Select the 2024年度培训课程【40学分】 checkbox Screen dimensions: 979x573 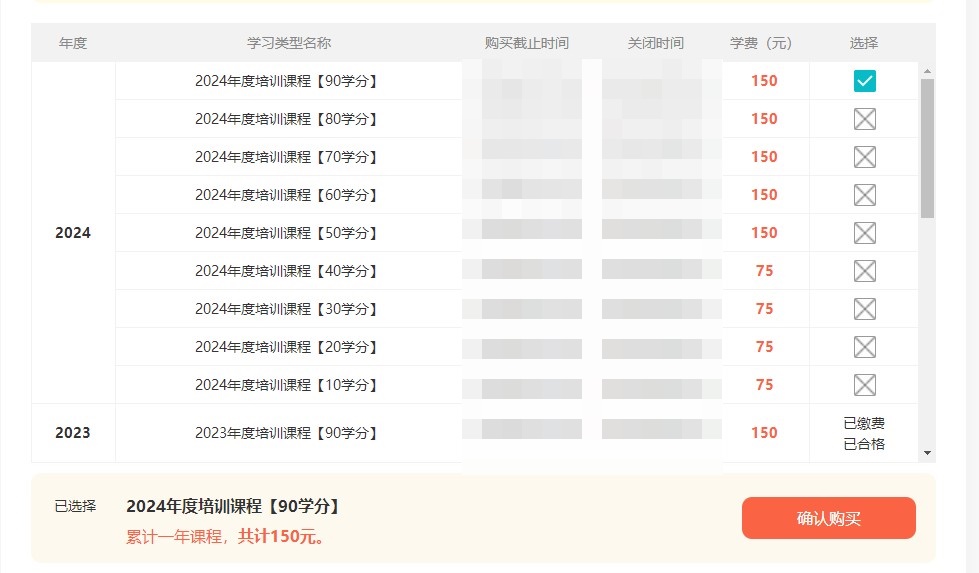[865, 271]
